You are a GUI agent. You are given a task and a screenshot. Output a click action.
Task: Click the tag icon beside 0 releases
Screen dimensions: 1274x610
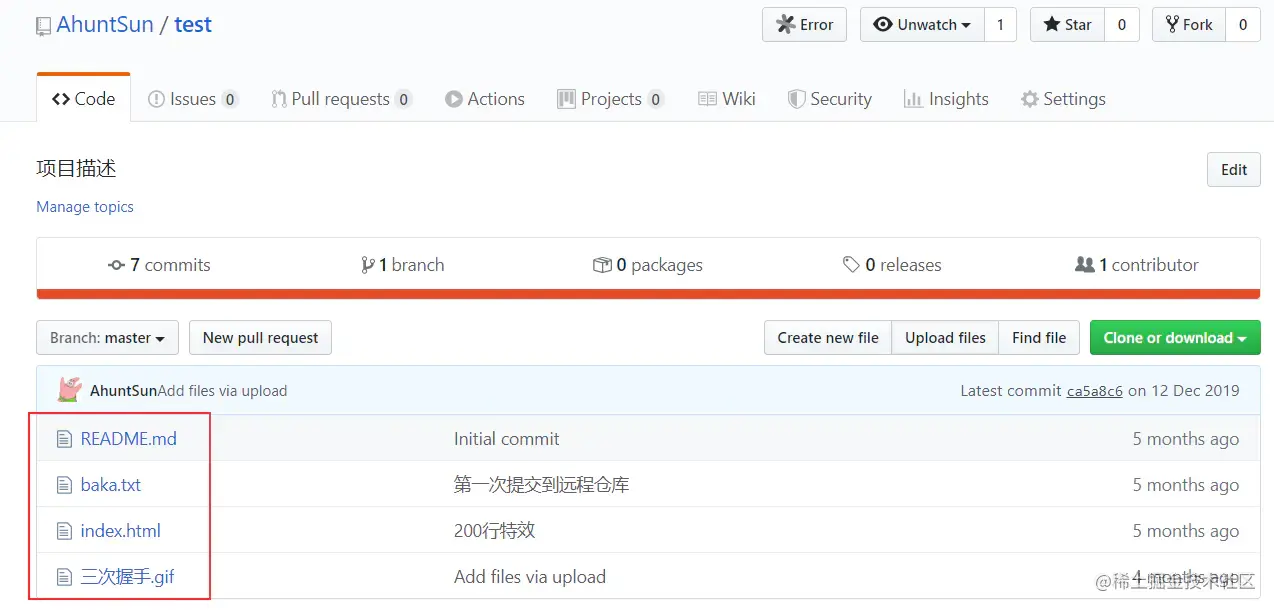click(851, 265)
